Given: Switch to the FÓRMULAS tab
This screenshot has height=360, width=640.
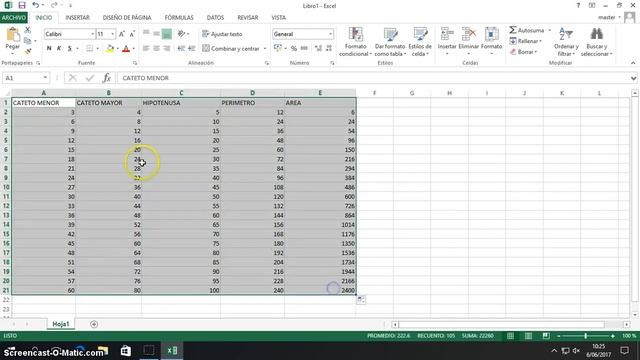Looking at the screenshot, I should point(179,18).
